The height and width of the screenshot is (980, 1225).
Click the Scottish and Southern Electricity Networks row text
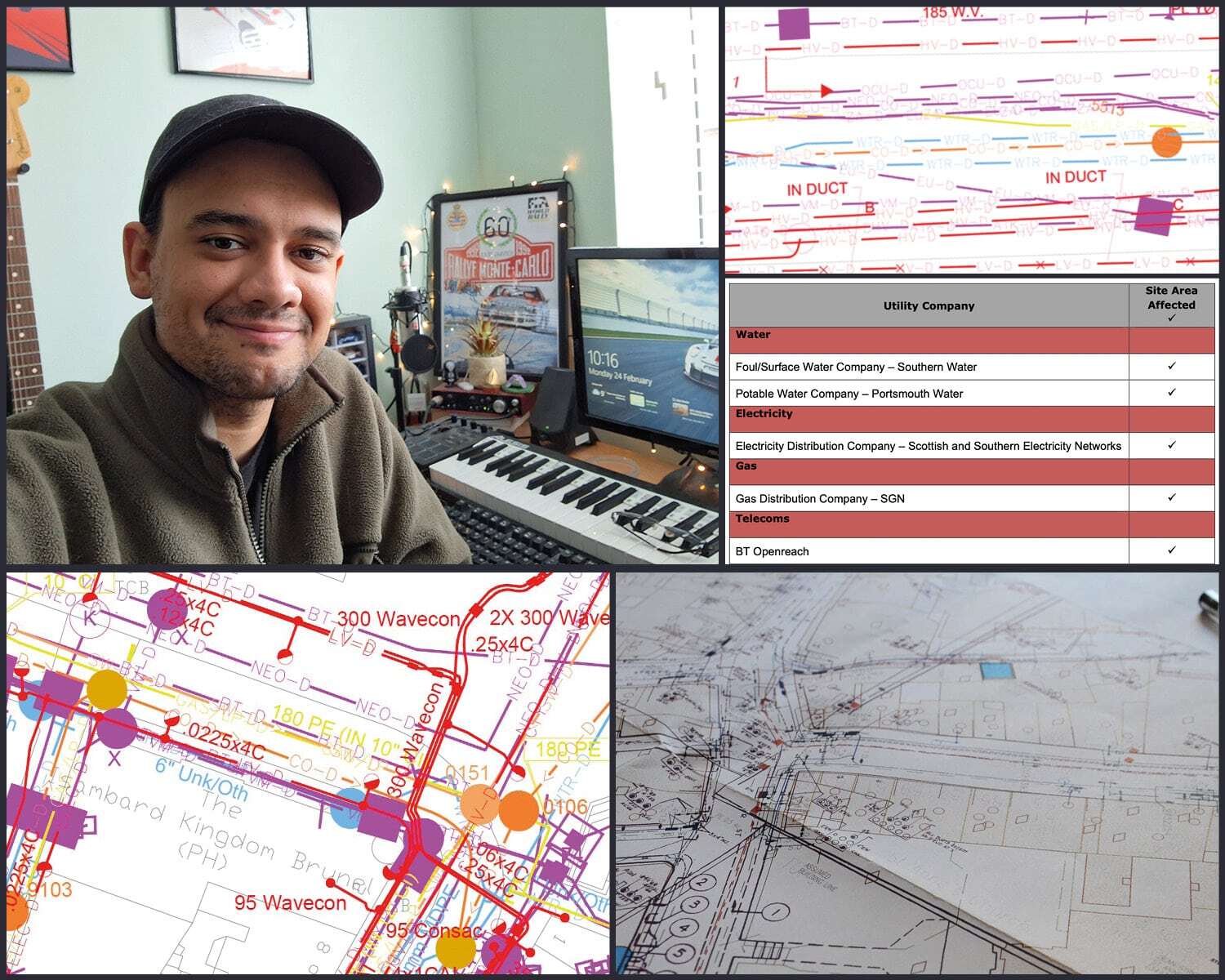click(x=929, y=446)
